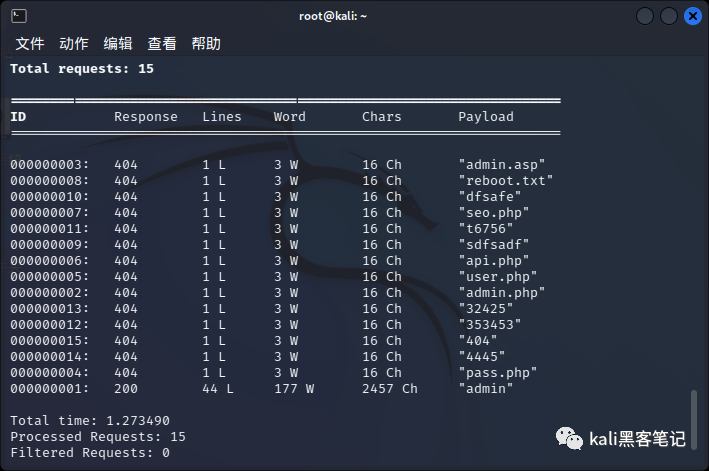Click the "t6756" payload text
The width and height of the screenshot is (709, 471).
pos(486,229)
